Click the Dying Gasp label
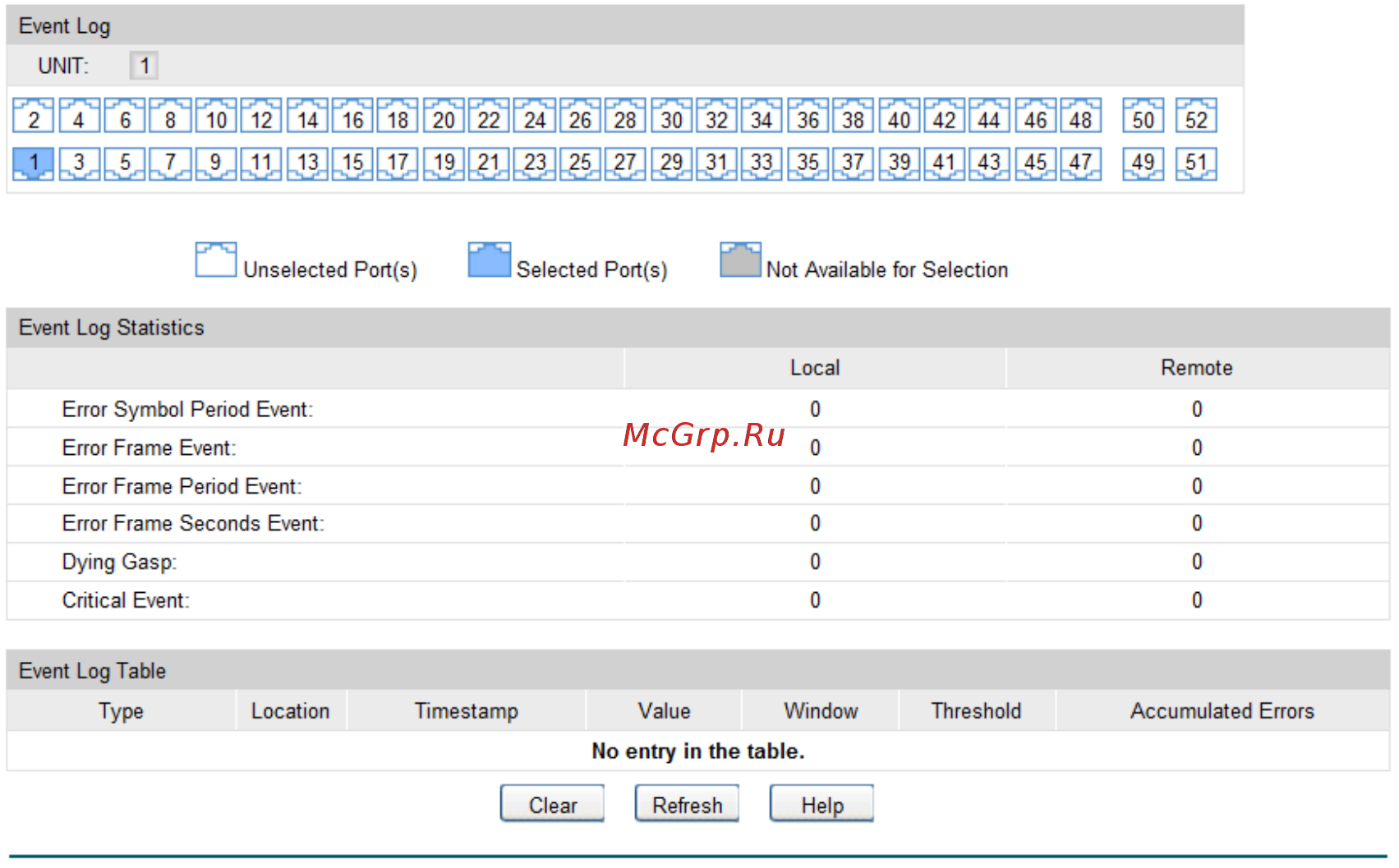This screenshot has height=868, width=1399. [x=119, y=563]
